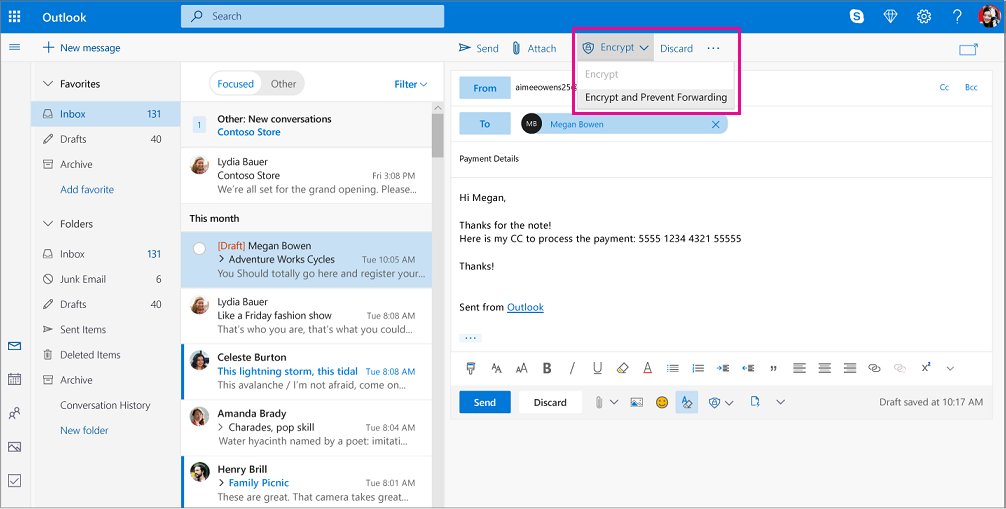Click the bulleted list icon
Image resolution: width=1006 pixels, height=509 pixels.
(673, 368)
